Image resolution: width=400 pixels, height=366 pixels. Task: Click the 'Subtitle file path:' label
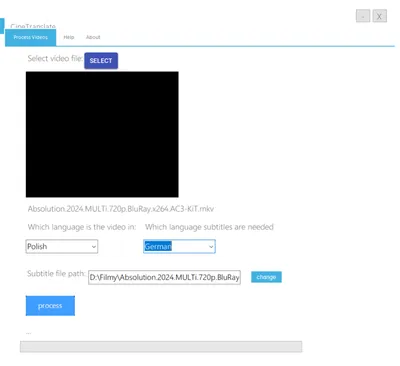click(x=56, y=274)
